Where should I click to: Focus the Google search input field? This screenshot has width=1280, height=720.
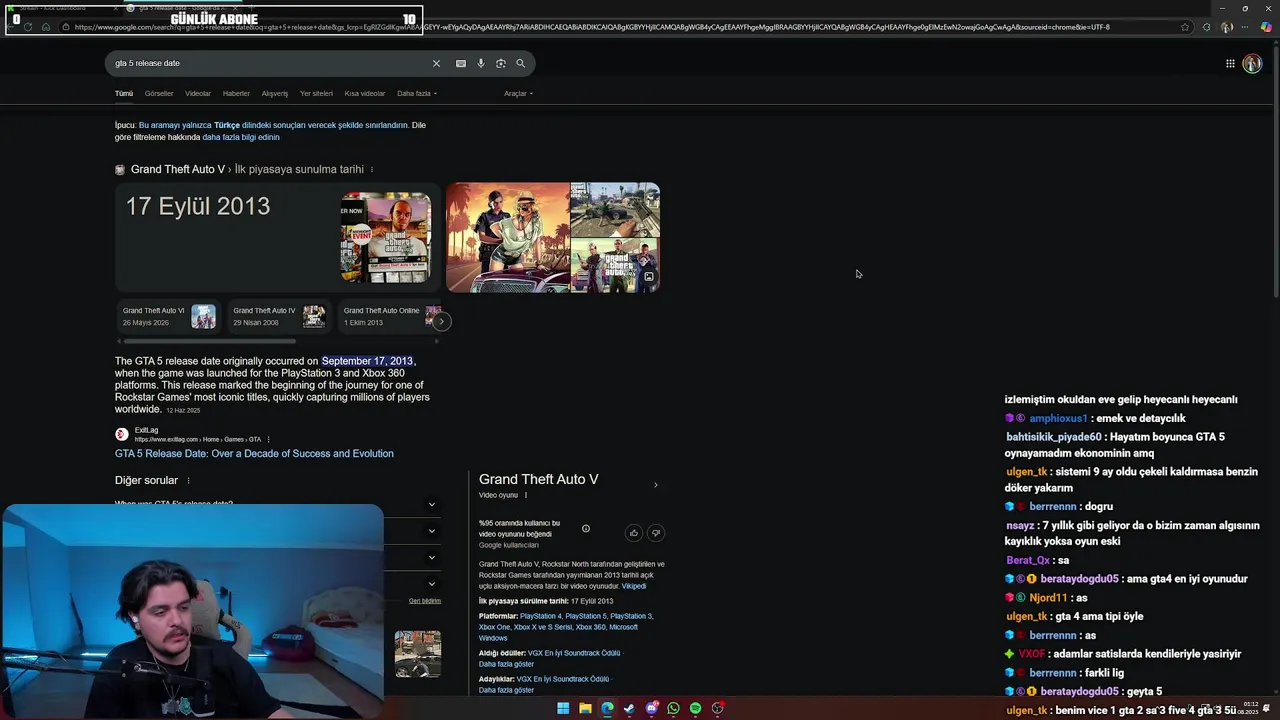270,63
